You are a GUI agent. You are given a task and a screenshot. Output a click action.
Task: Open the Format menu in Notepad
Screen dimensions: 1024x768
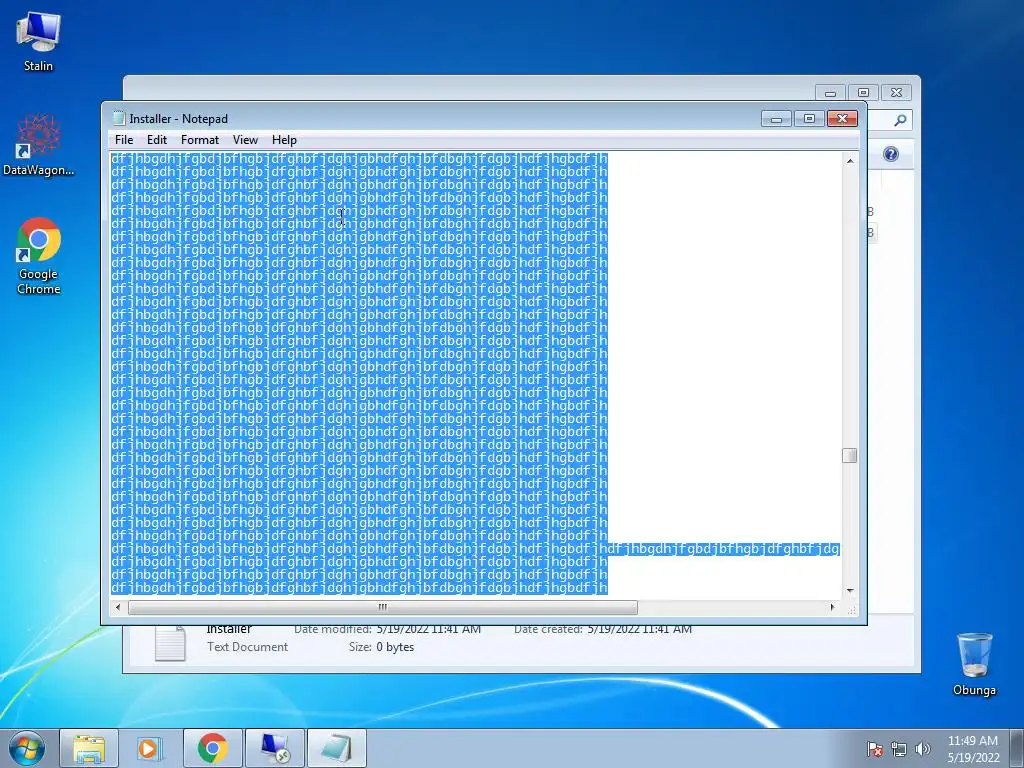coord(200,140)
